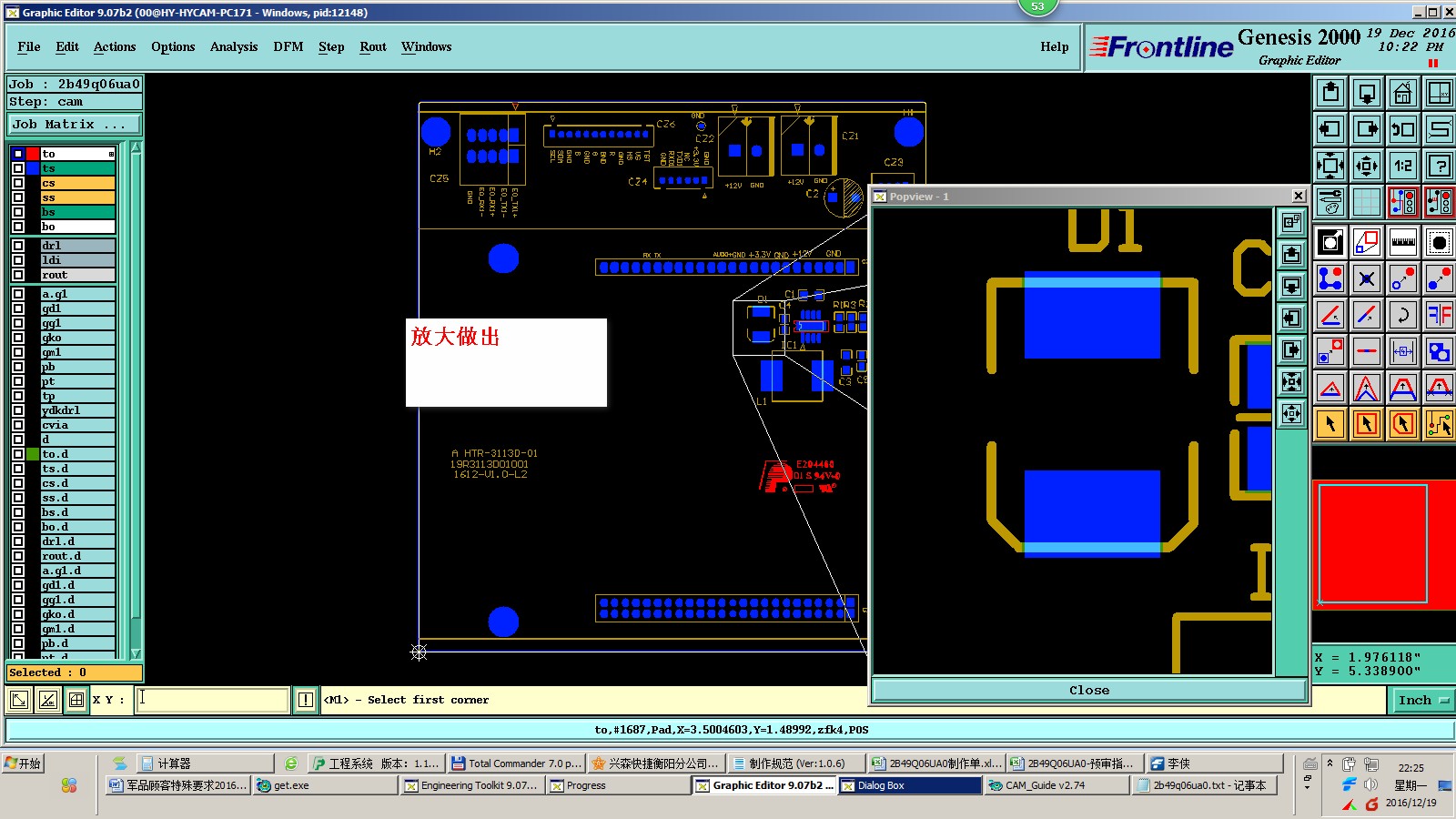Click the Home view icon
1456x819 pixels.
pos(1402,93)
